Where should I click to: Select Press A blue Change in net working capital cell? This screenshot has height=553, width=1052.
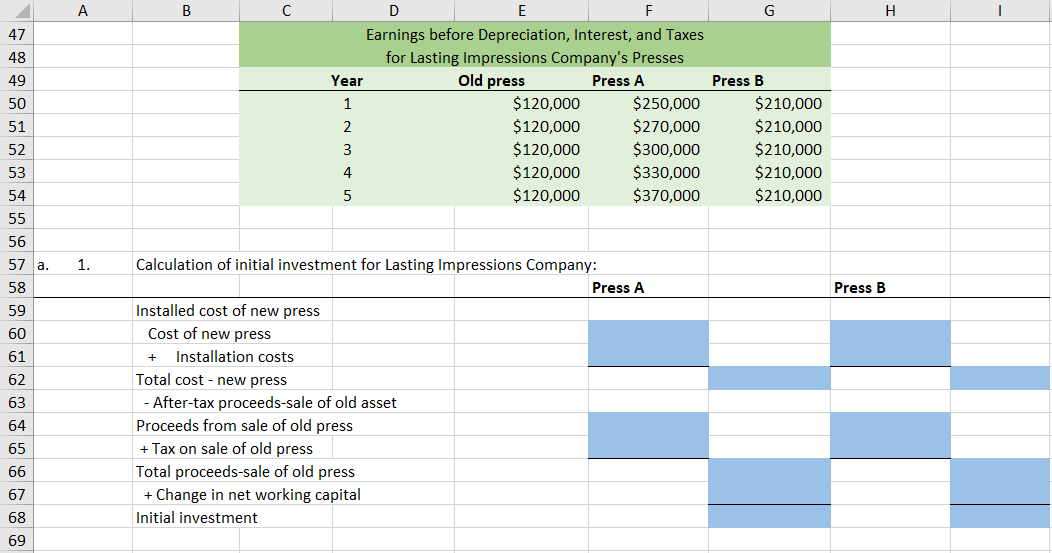[769, 494]
